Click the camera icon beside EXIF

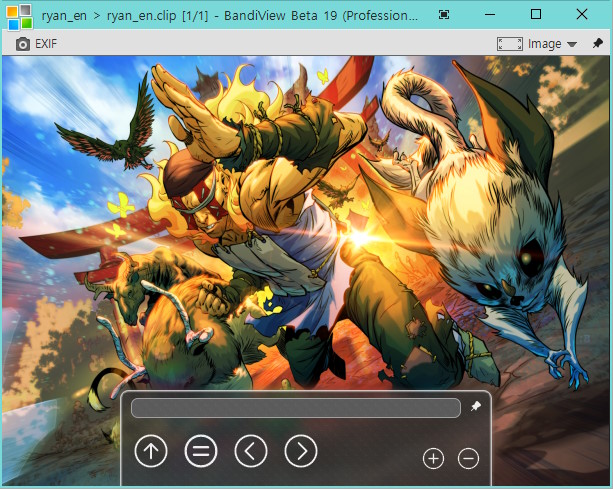point(23,44)
